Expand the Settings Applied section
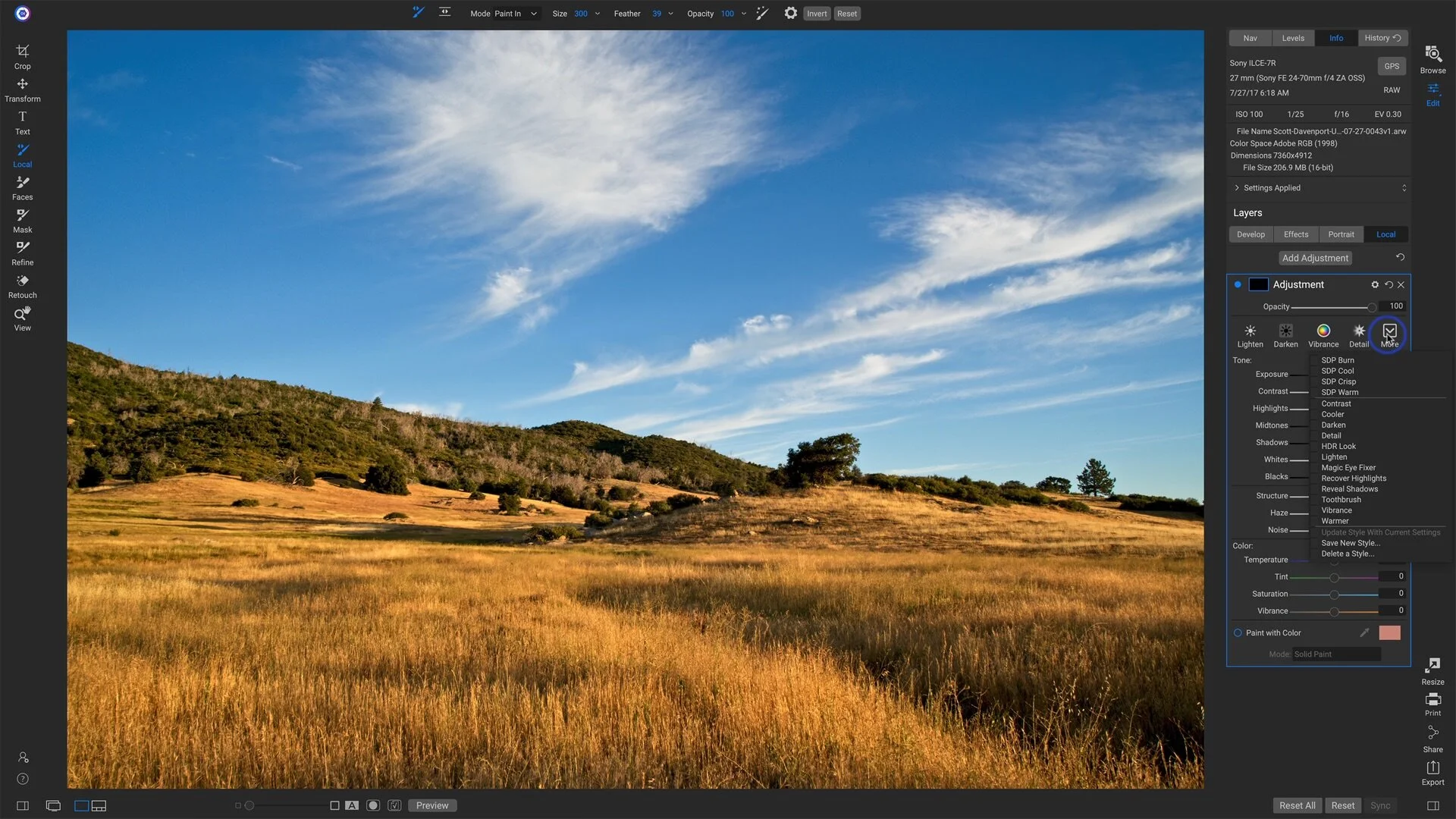This screenshot has width=1456, height=819. pyautogui.click(x=1268, y=187)
